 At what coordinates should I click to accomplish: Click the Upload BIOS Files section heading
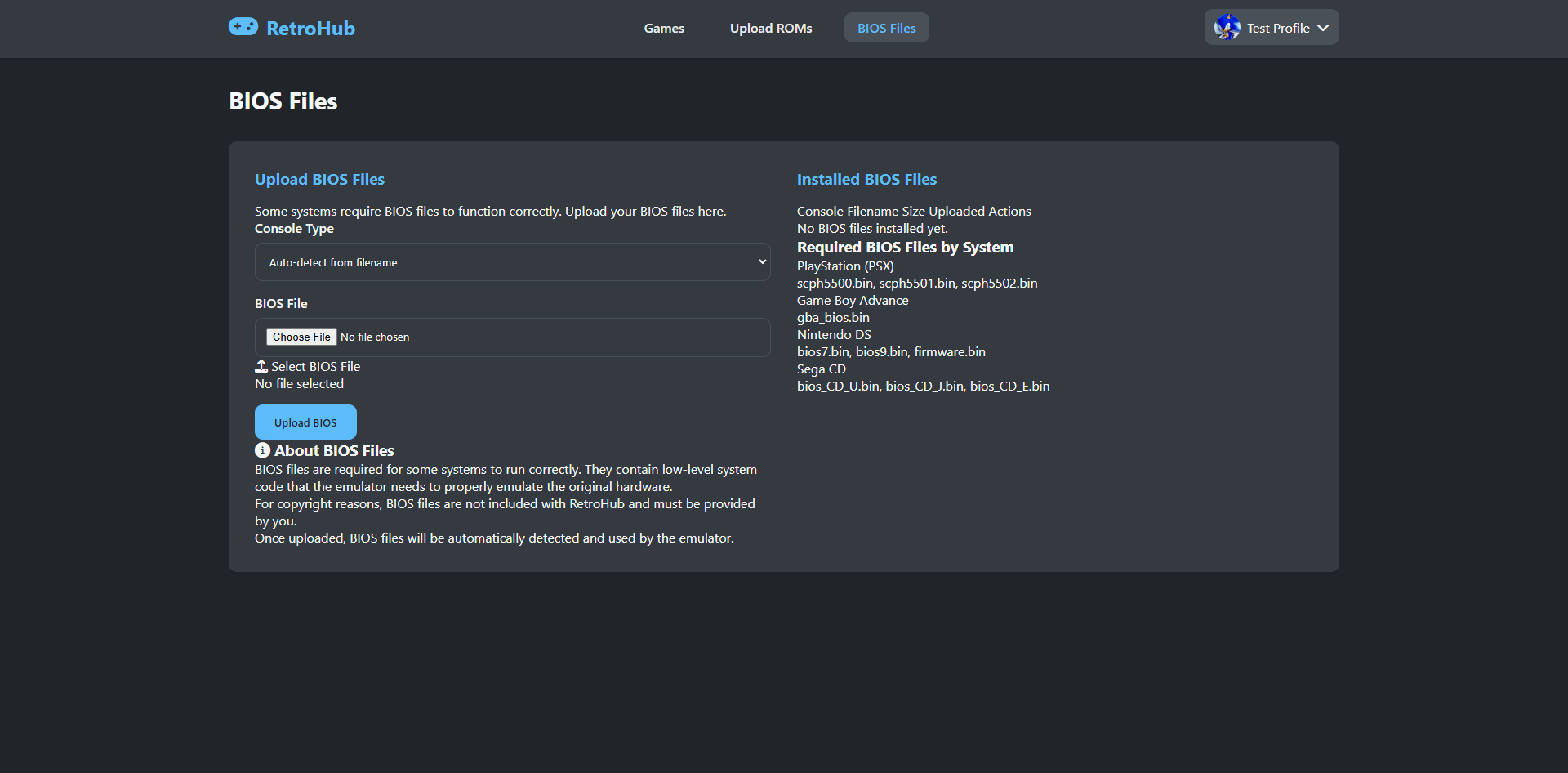click(x=319, y=179)
